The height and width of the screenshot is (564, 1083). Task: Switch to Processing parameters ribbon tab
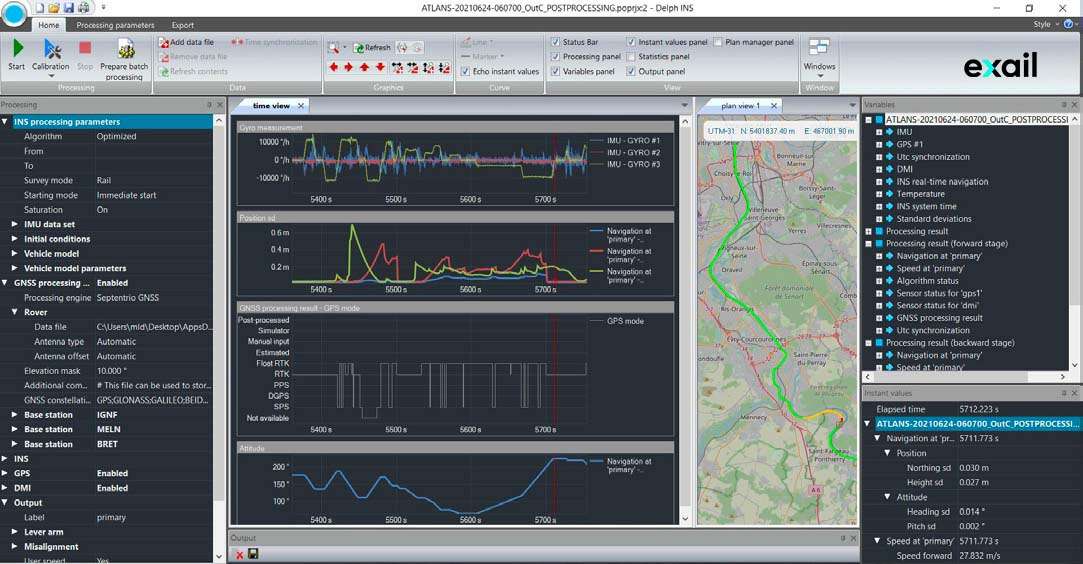coord(115,25)
